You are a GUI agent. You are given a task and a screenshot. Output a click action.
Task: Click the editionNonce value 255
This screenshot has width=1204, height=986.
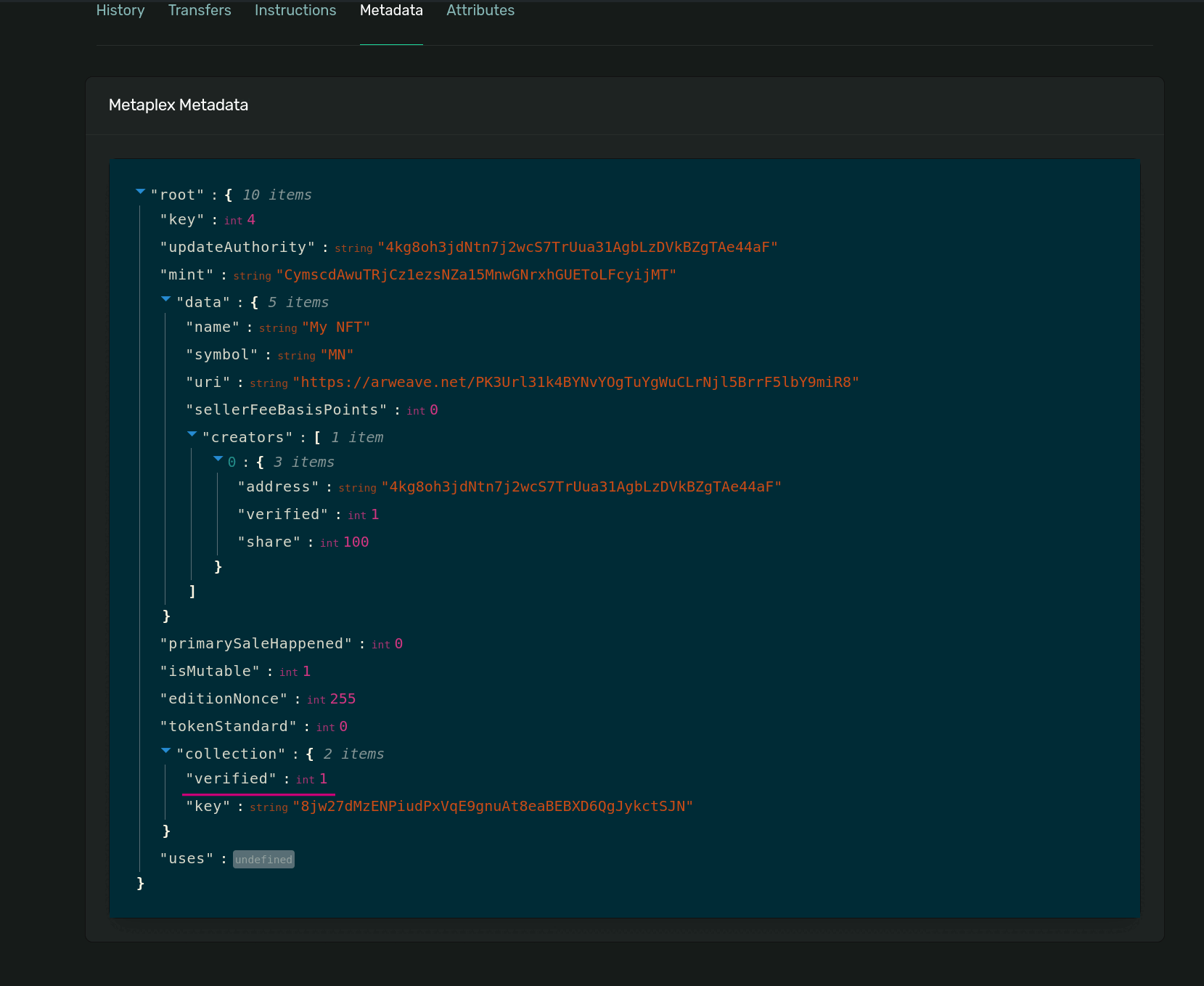click(x=343, y=699)
